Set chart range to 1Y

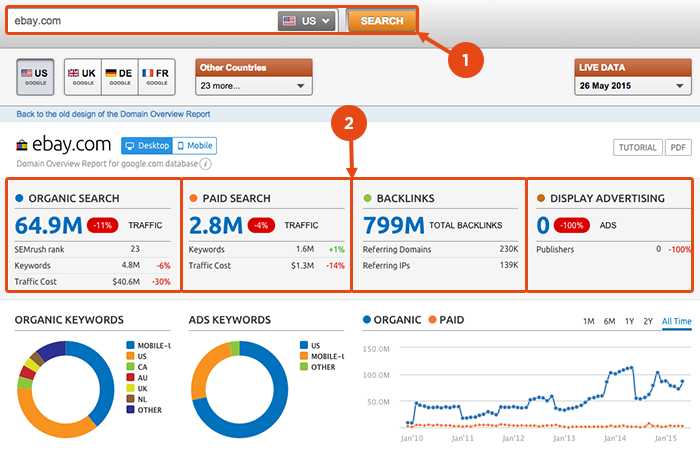coord(629,321)
